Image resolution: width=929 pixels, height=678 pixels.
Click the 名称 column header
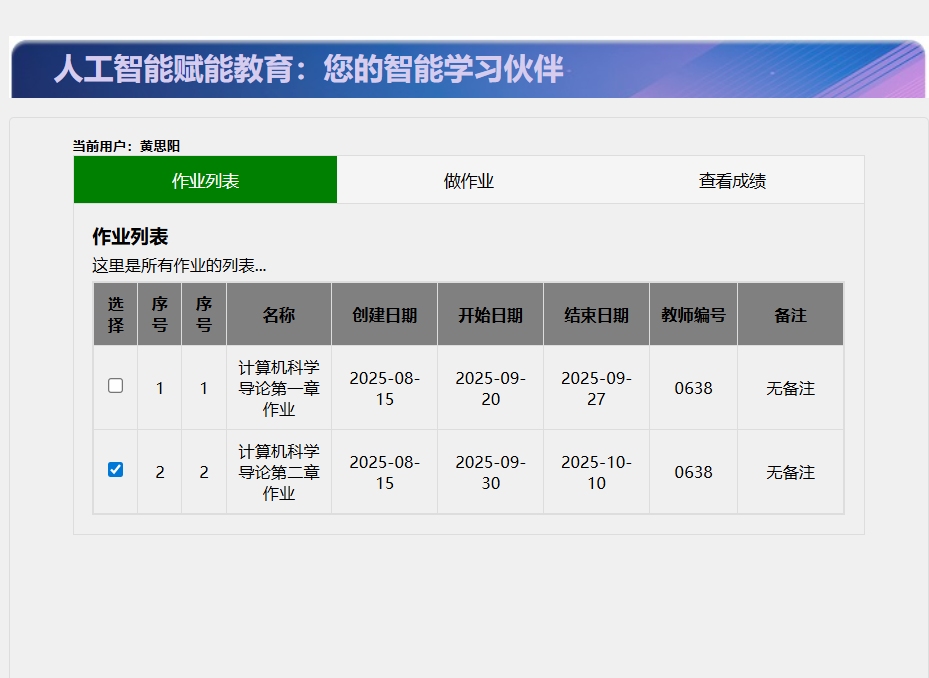coord(279,315)
